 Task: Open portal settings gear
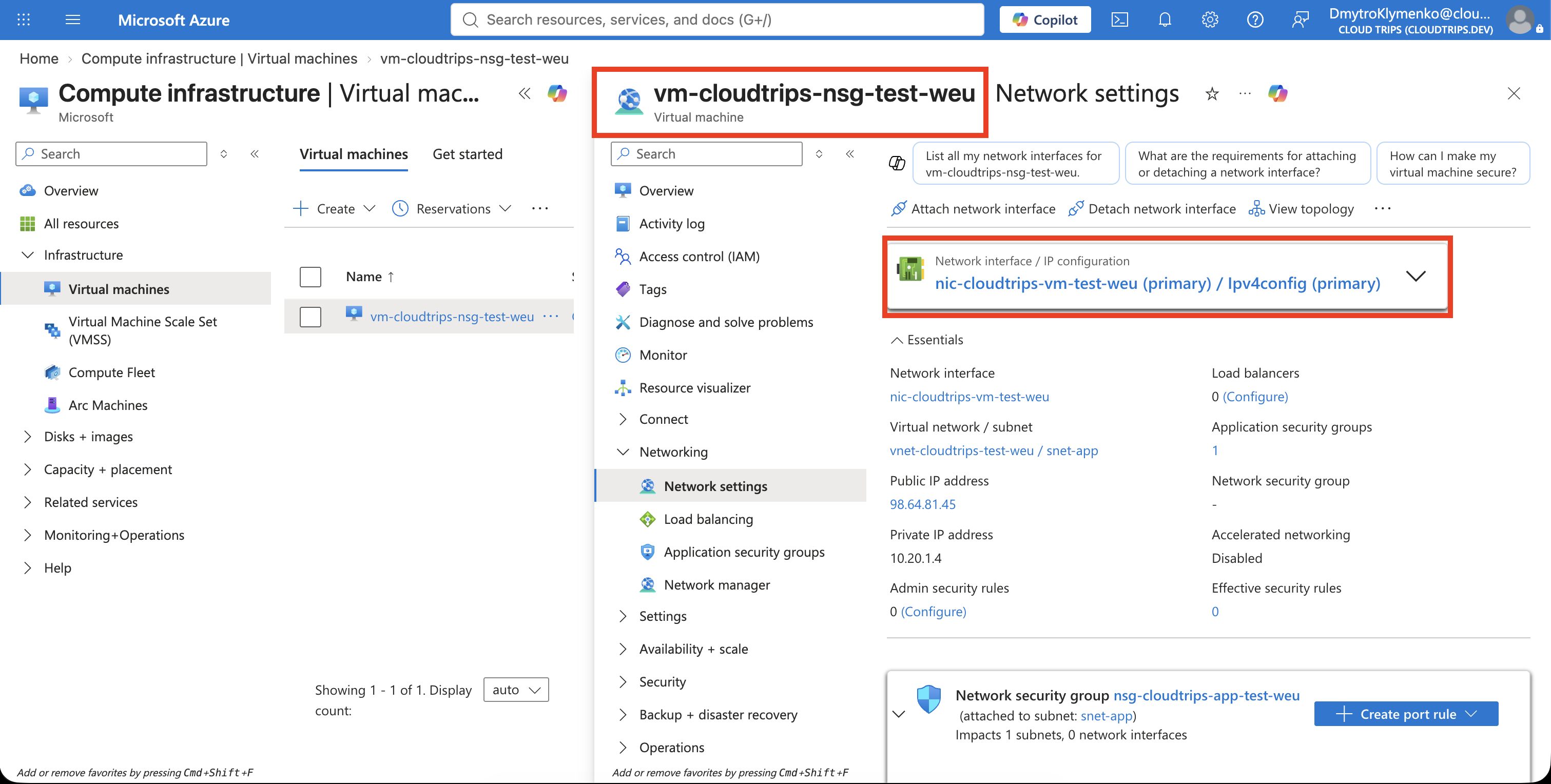[1210, 20]
